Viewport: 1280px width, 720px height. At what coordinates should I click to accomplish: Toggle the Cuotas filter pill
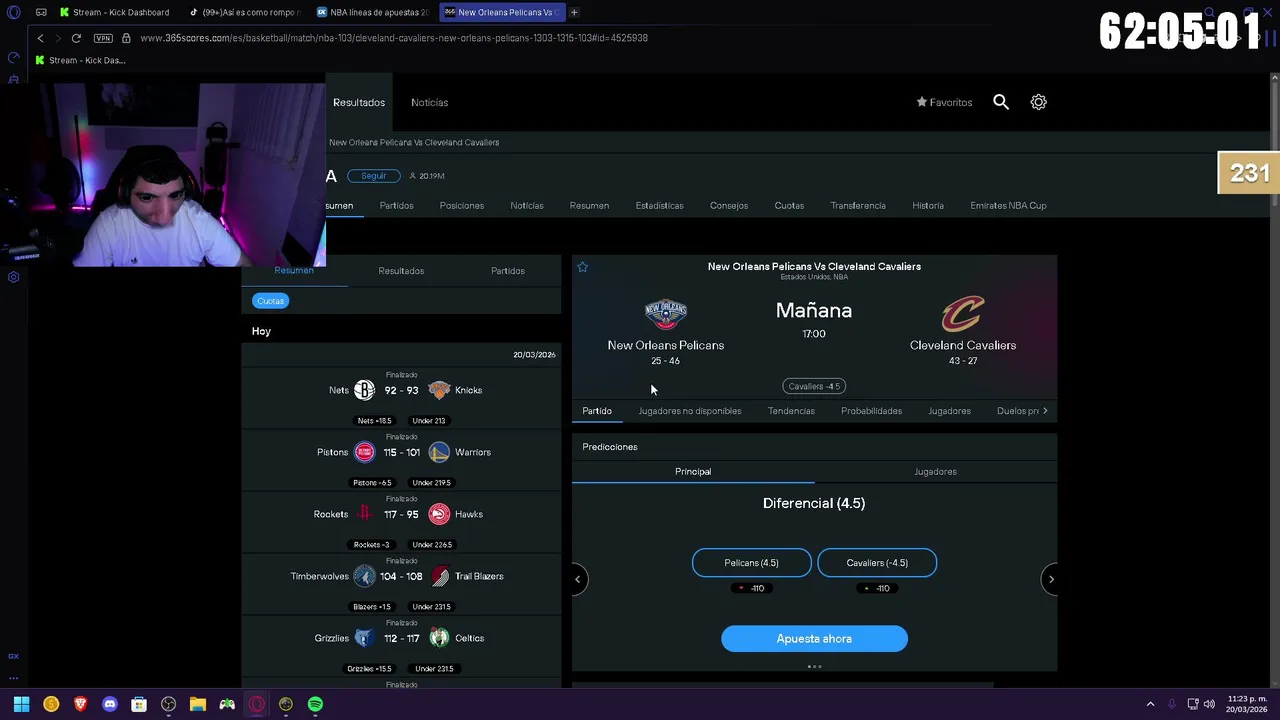271,301
